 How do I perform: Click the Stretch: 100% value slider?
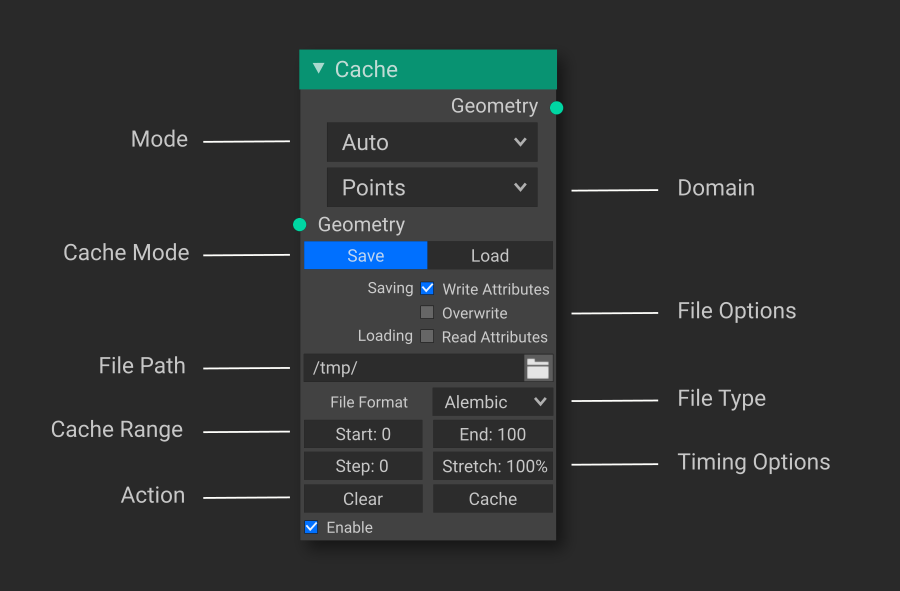493,466
